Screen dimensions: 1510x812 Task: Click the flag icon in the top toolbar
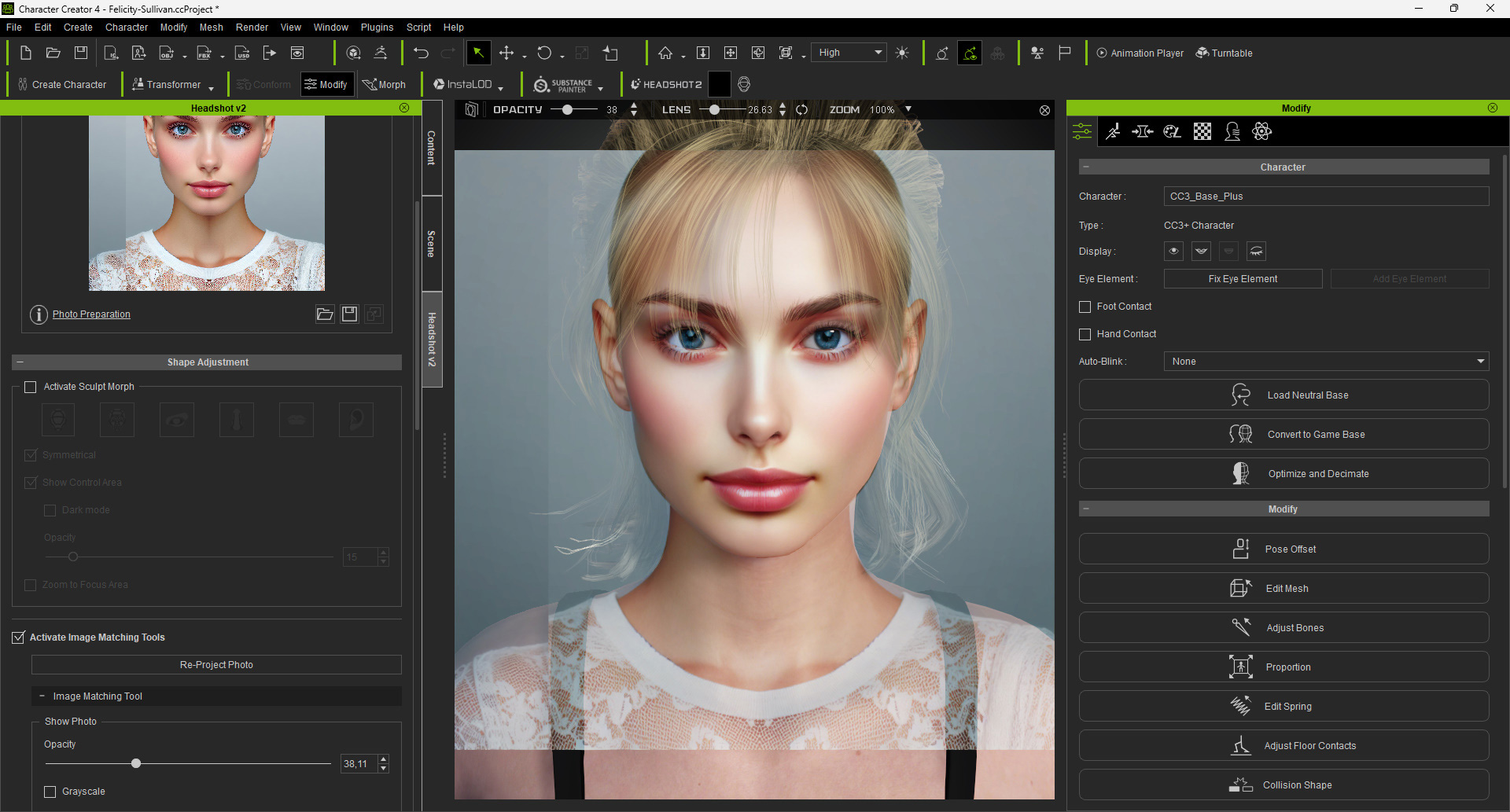[1065, 53]
